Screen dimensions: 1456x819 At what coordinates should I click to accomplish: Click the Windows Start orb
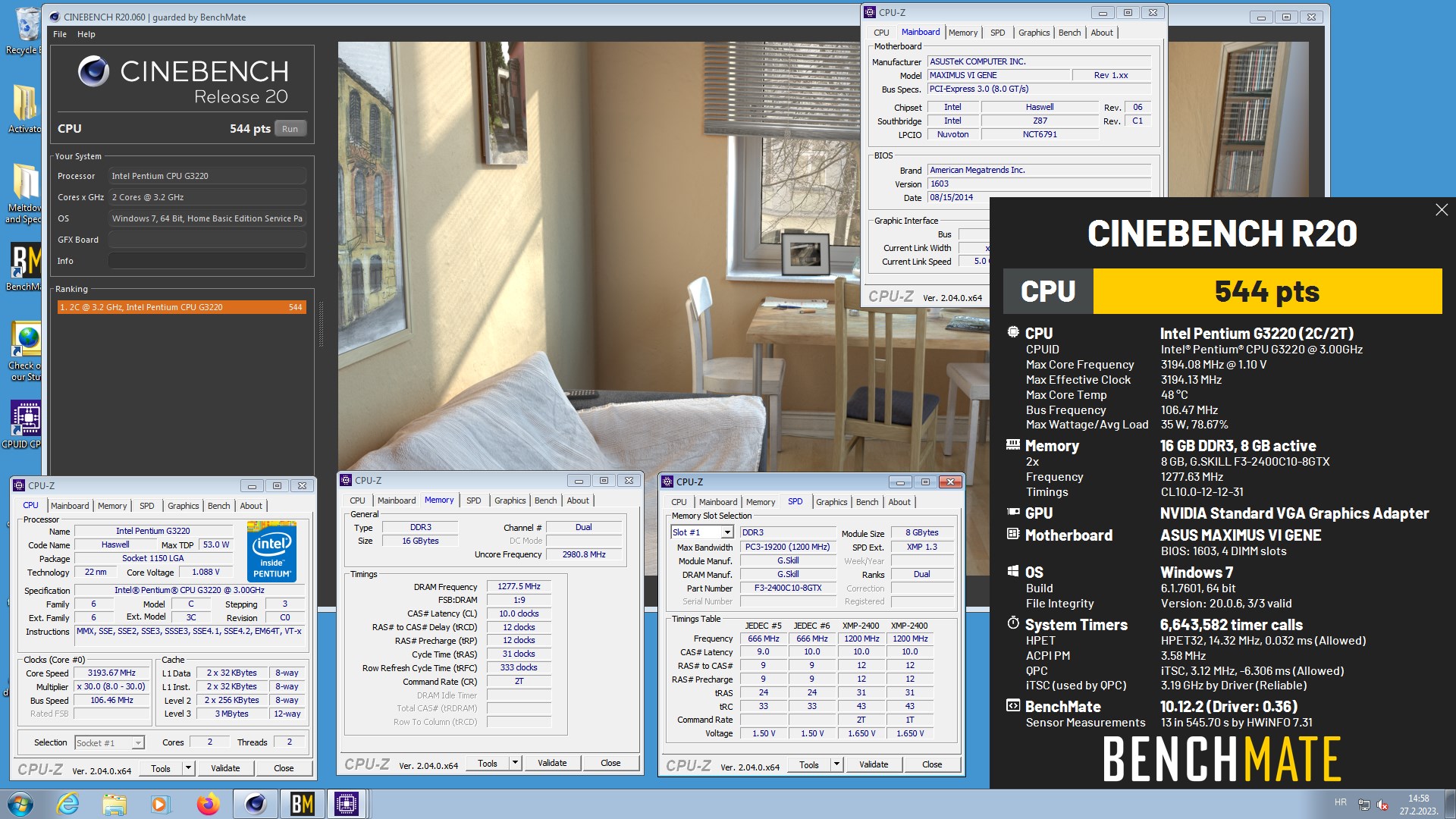tap(20, 804)
